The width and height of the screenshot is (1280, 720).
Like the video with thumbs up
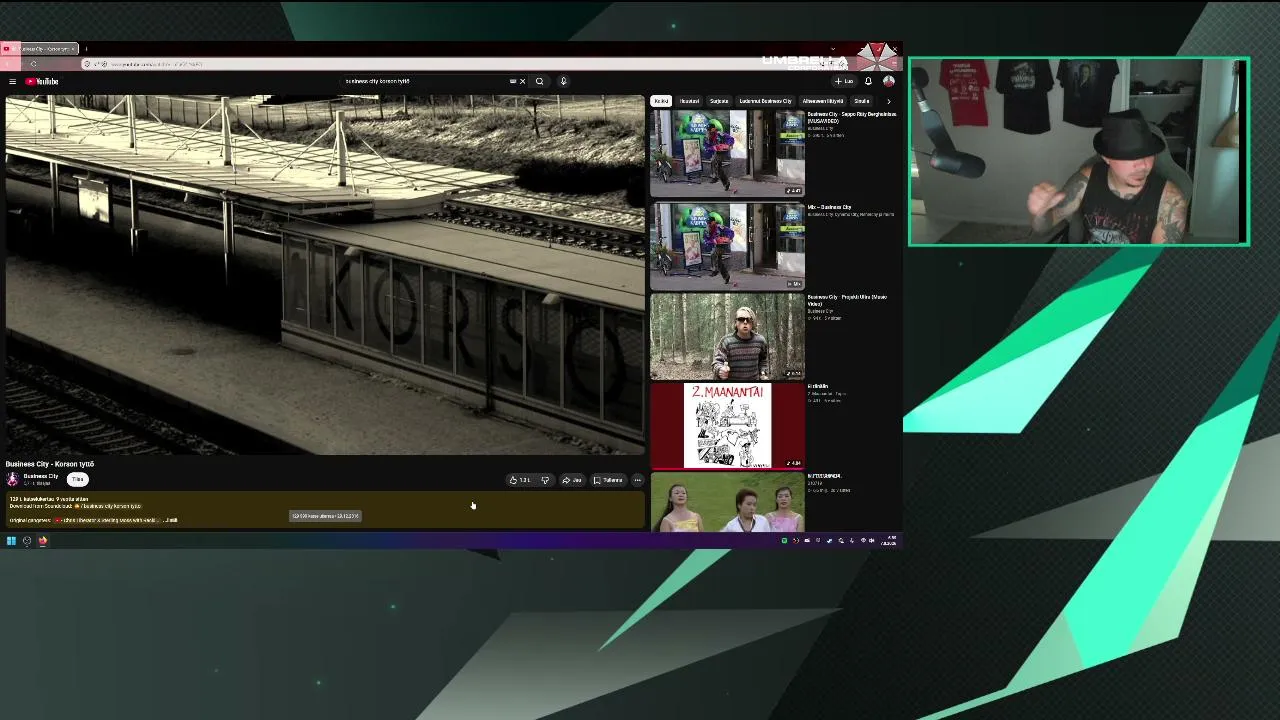[x=519, y=480]
